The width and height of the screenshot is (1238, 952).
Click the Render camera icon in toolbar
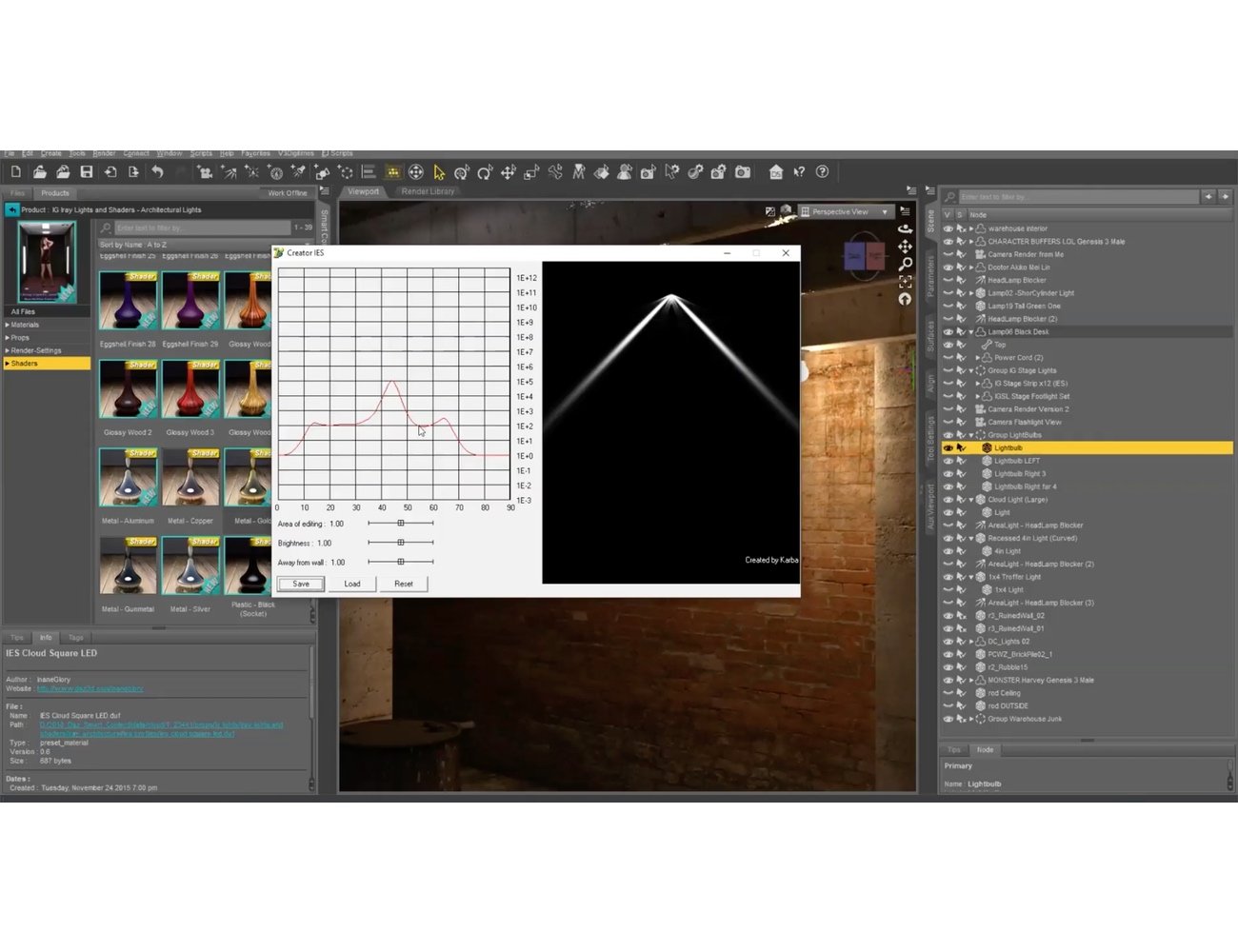tap(743, 172)
